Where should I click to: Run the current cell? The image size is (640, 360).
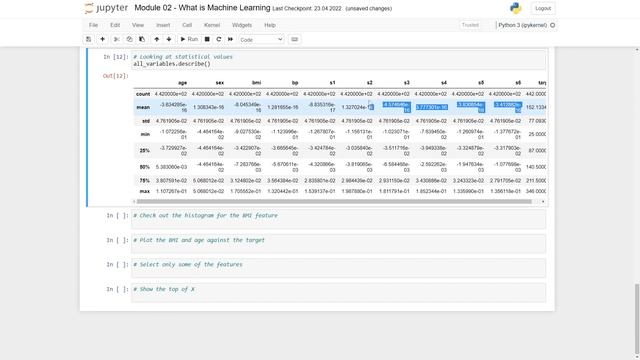point(189,39)
